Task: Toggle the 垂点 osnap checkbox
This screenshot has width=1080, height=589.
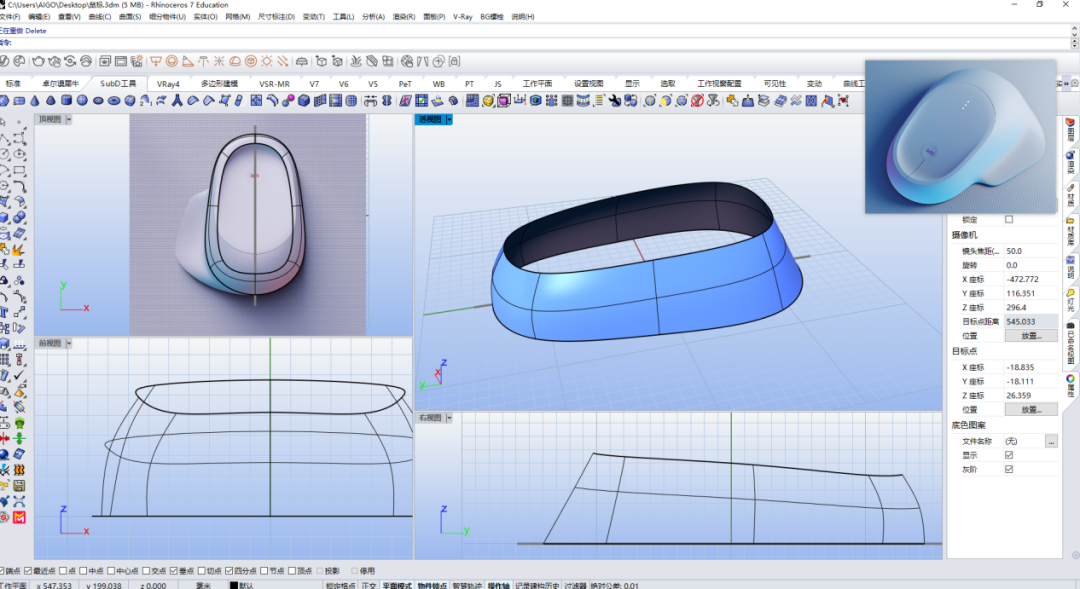Action: 174,570
